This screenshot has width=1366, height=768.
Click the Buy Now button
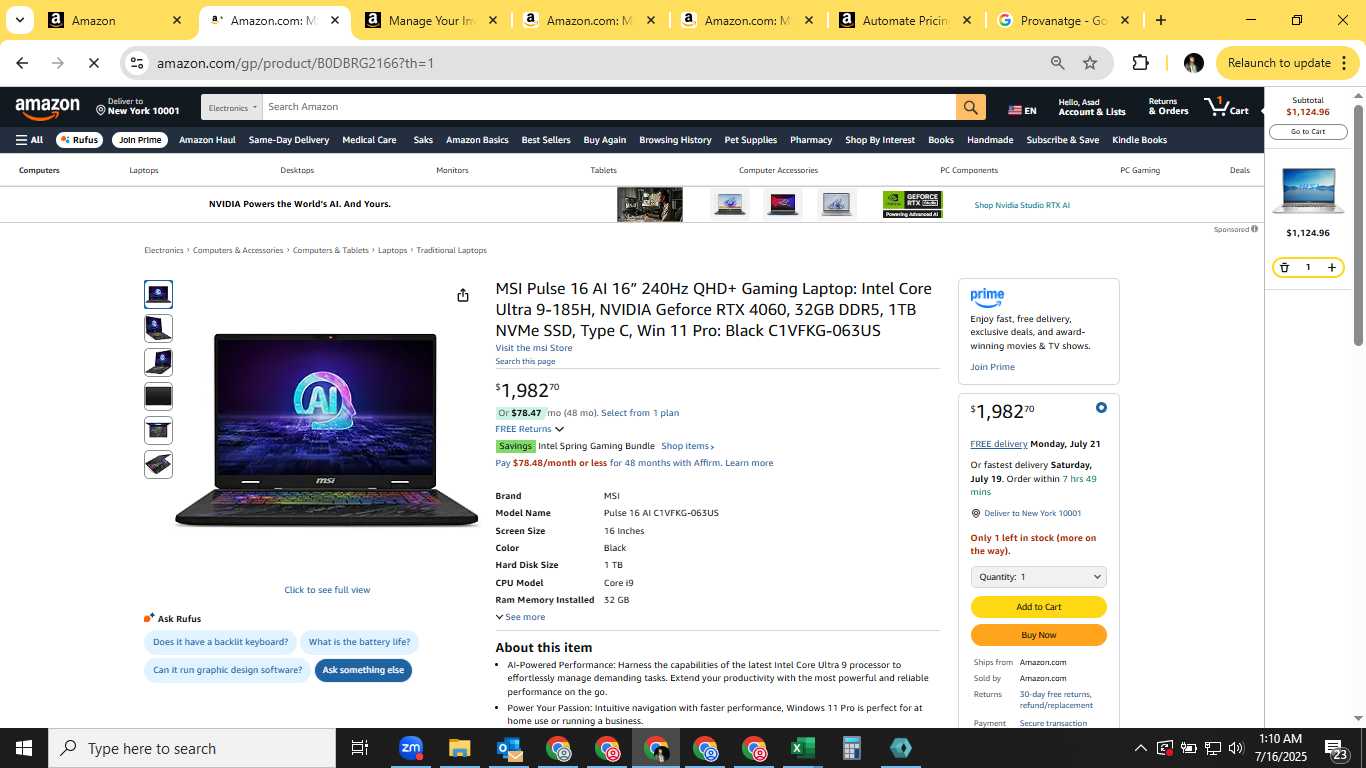pos(1038,635)
